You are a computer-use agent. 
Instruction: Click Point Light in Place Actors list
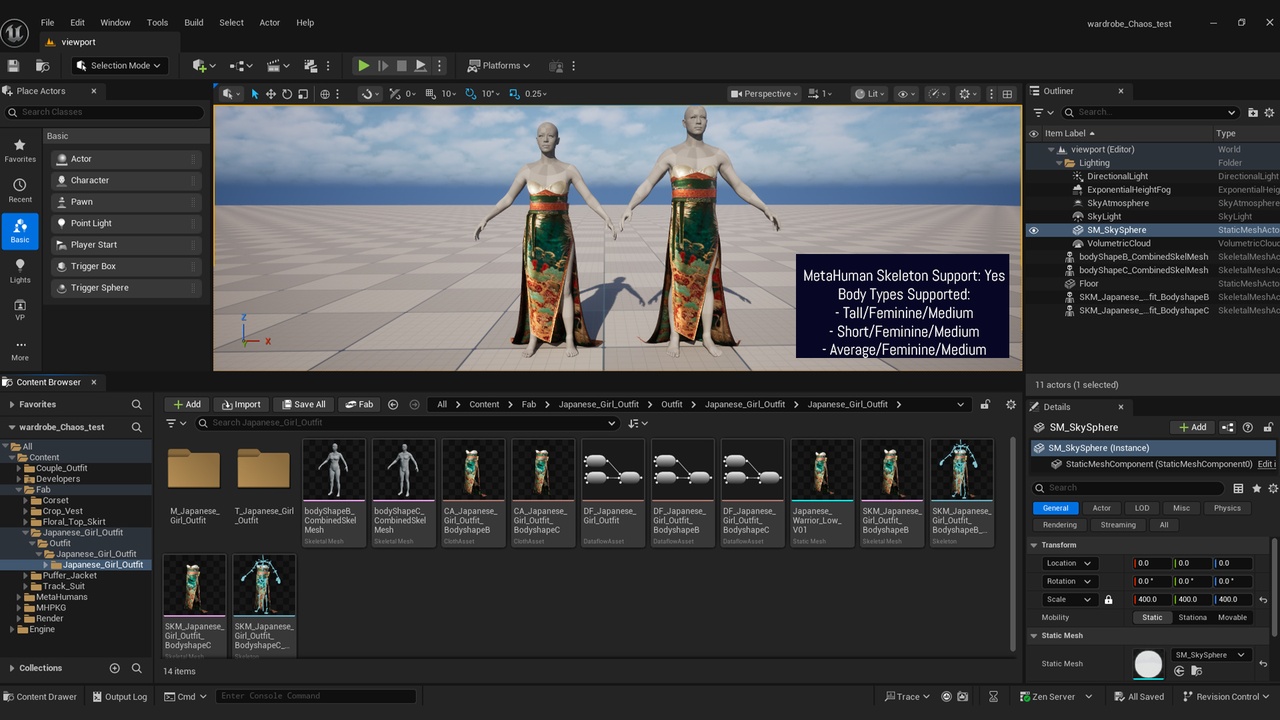[126, 223]
